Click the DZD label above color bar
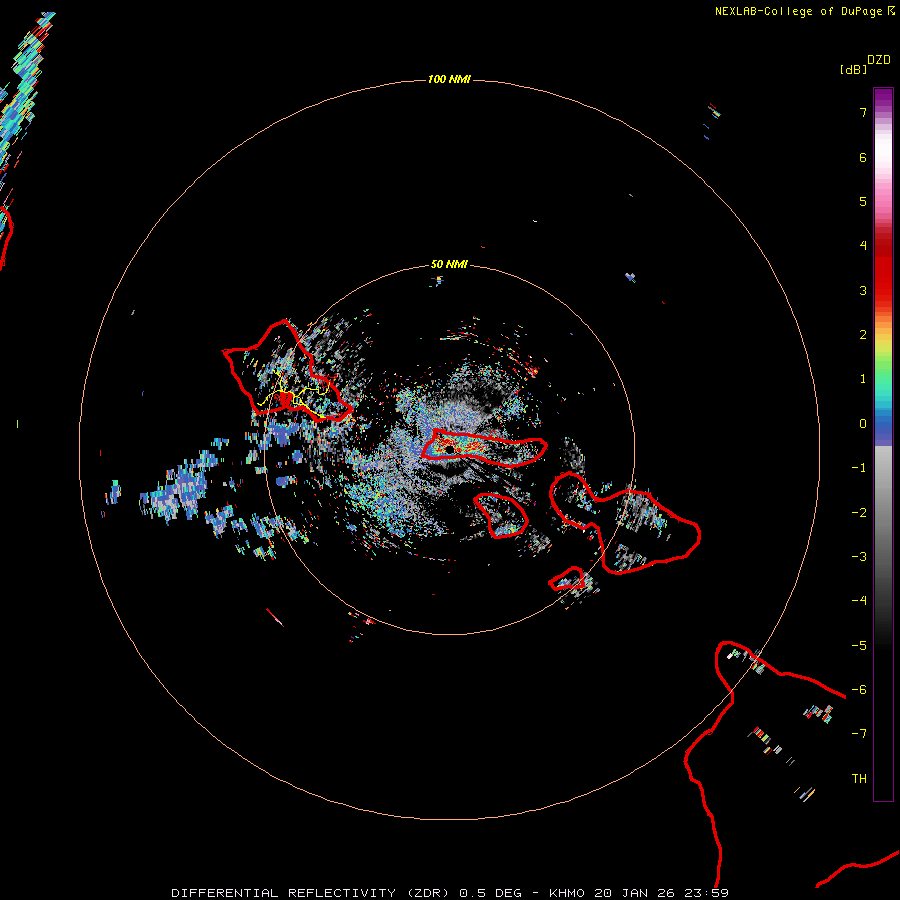The image size is (900, 900). coord(879,60)
